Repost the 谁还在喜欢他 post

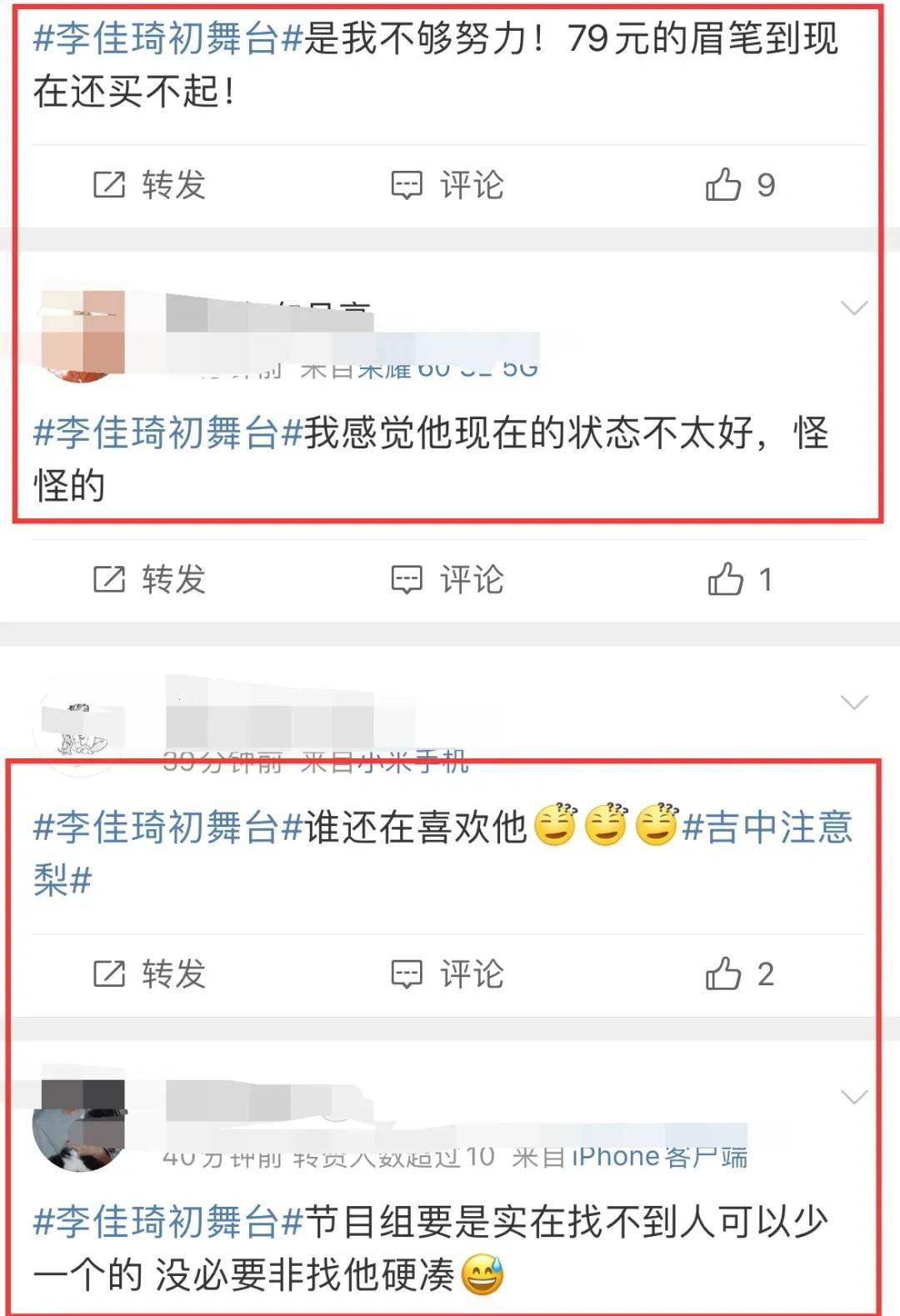pos(148,973)
